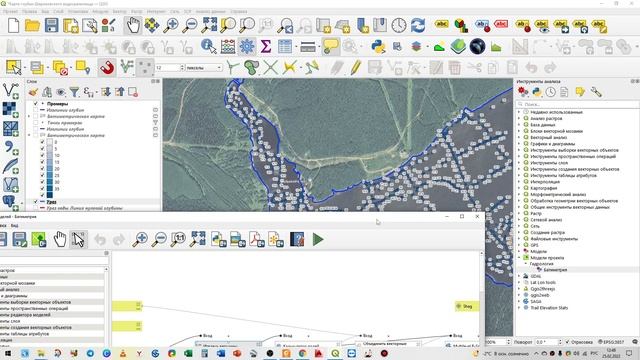The height and width of the screenshot is (360, 640).
Task: Collapse all layers in Layers panel
Action: pos(120,92)
